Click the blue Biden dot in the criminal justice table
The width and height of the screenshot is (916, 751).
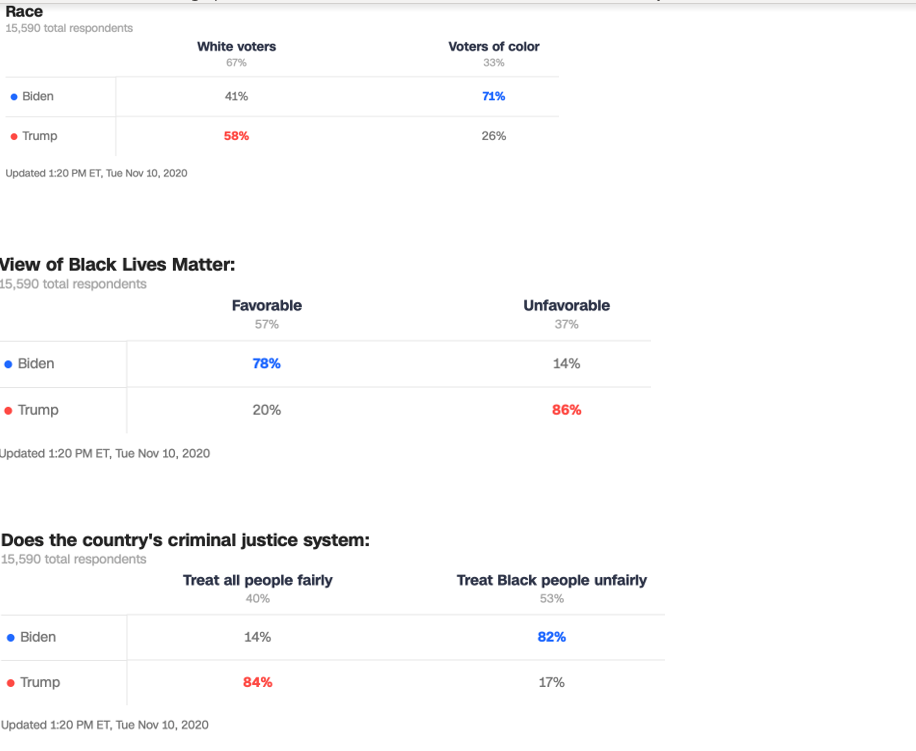(11, 638)
